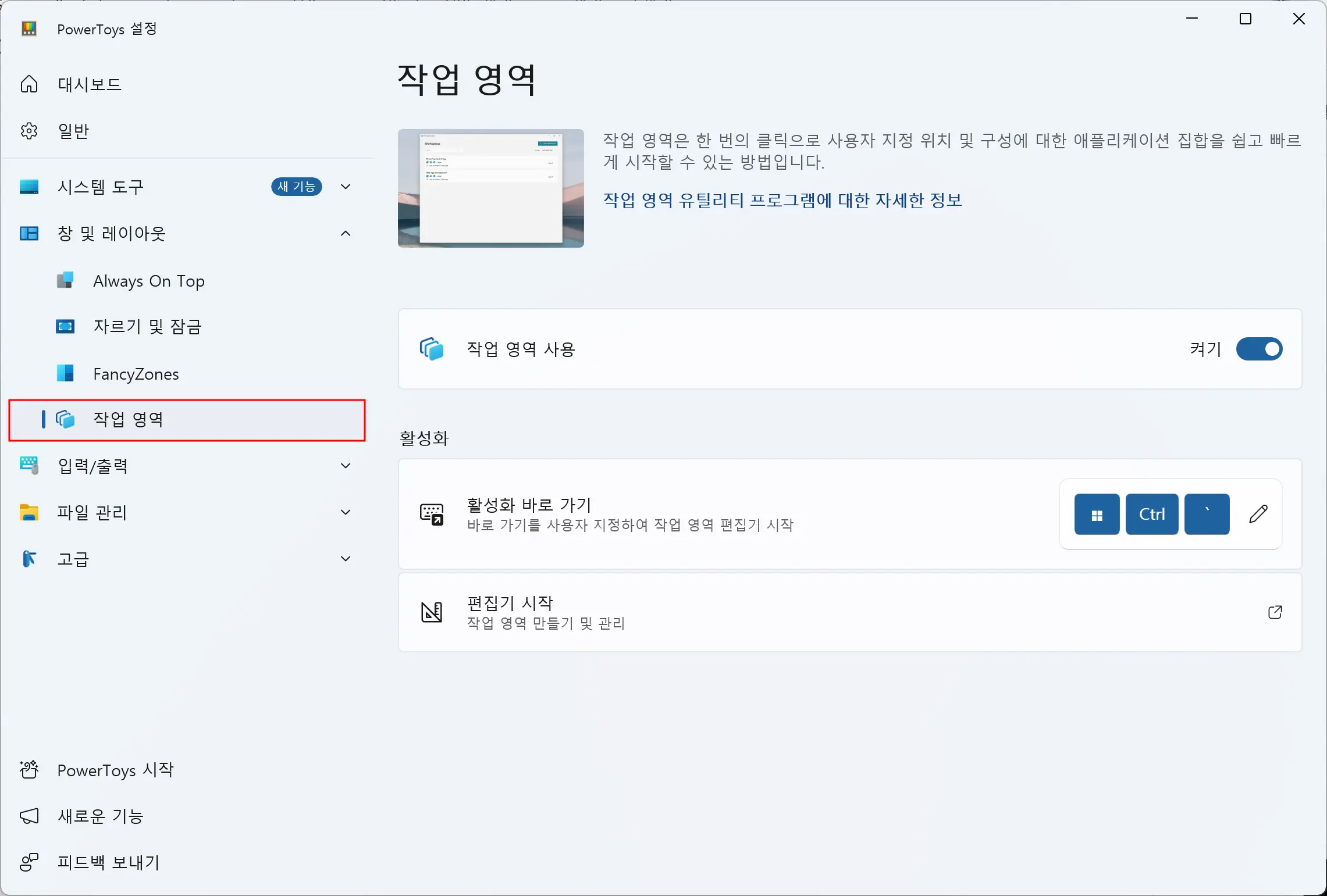
Task: Click the external launch icon on 편집기 시작
Action: pos(1275,612)
